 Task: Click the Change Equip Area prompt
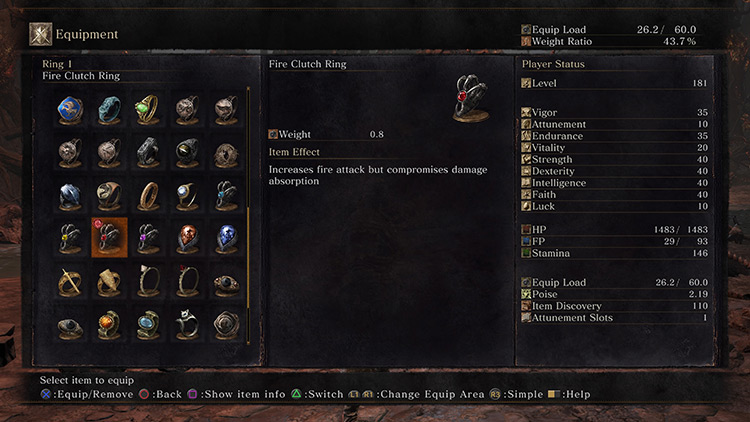pyautogui.click(x=416, y=394)
